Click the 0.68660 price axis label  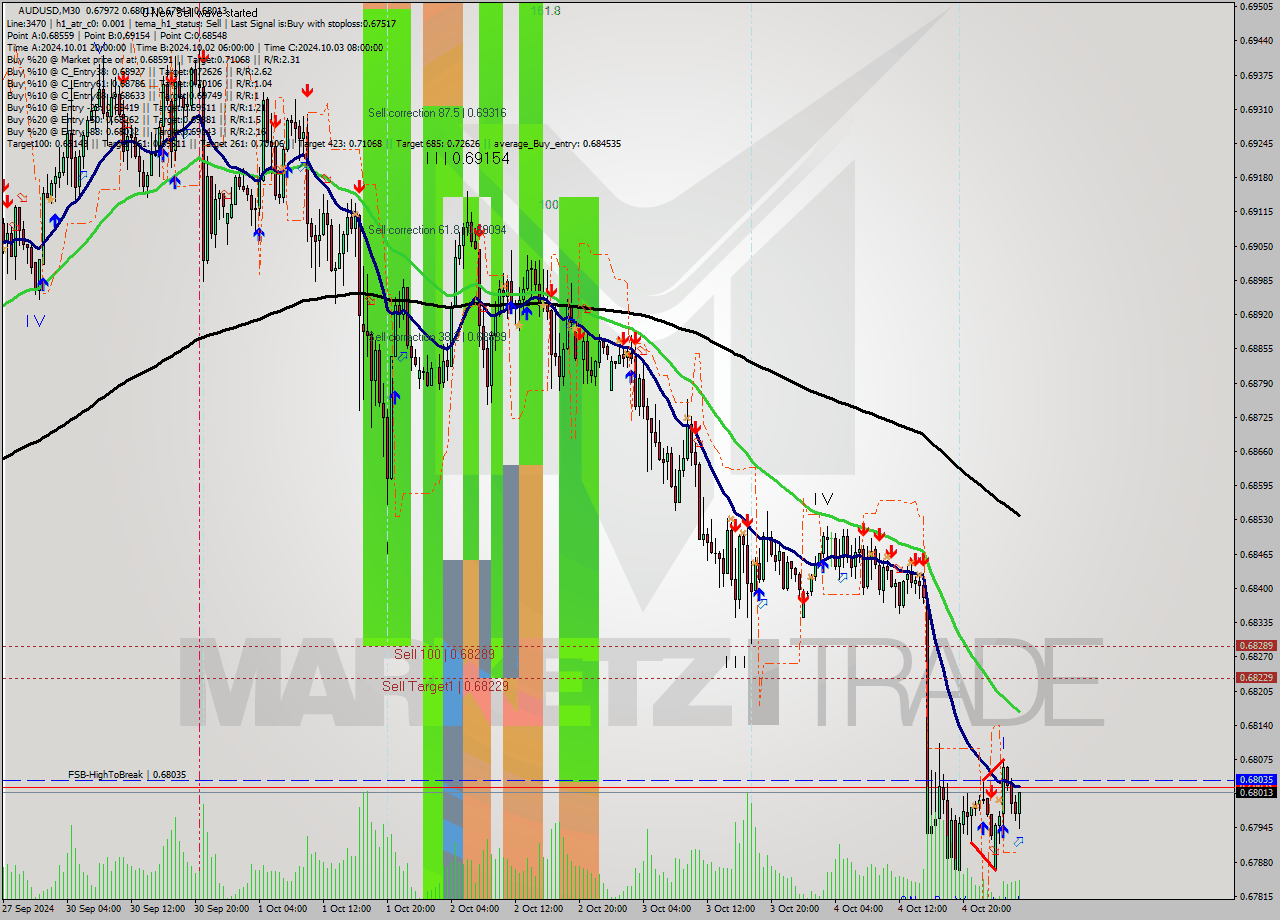pos(1256,451)
